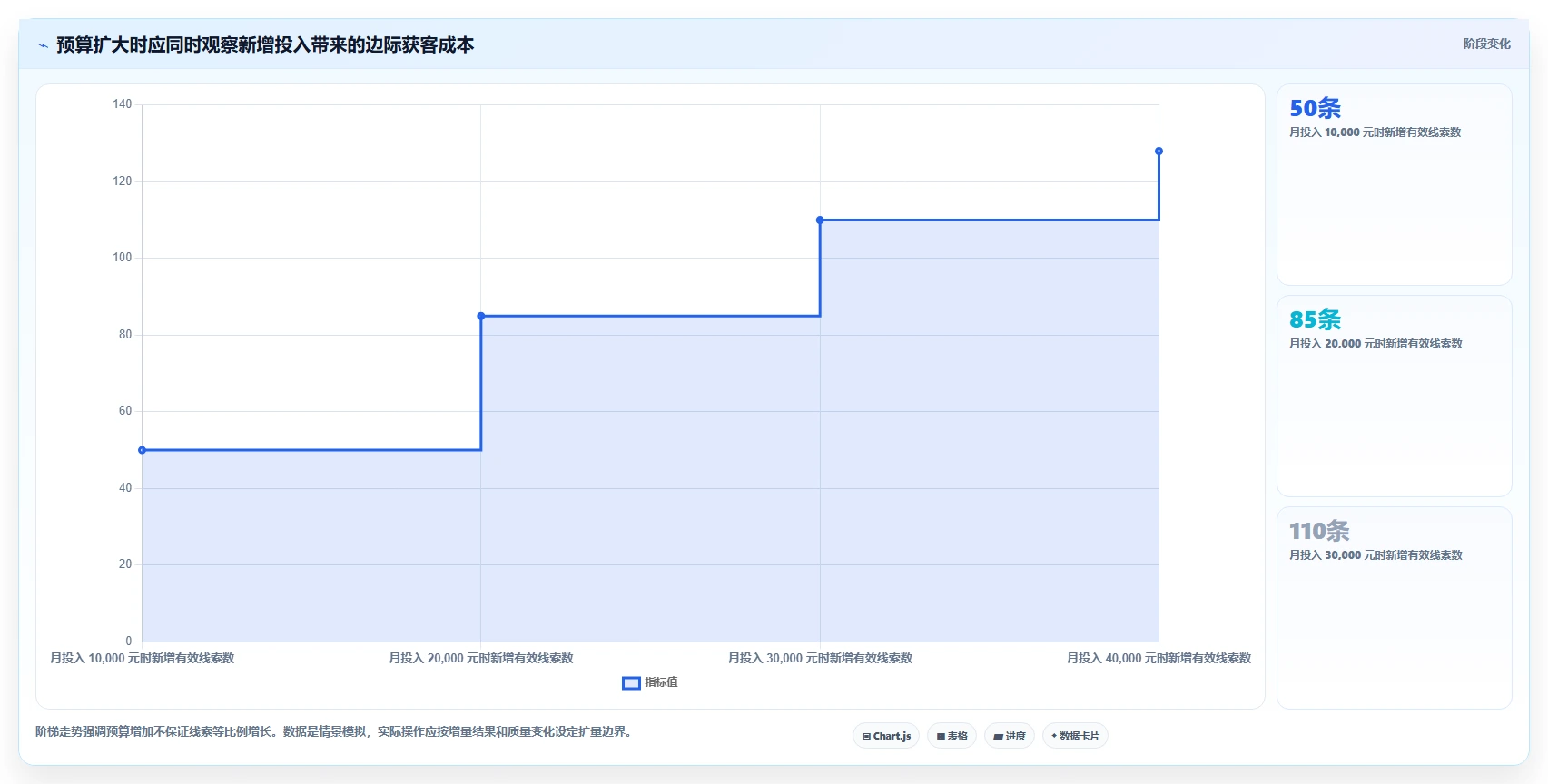This screenshot has height=784, width=1548.
Task: Click the y-axis tick label 80
Action: pyautogui.click(x=125, y=335)
